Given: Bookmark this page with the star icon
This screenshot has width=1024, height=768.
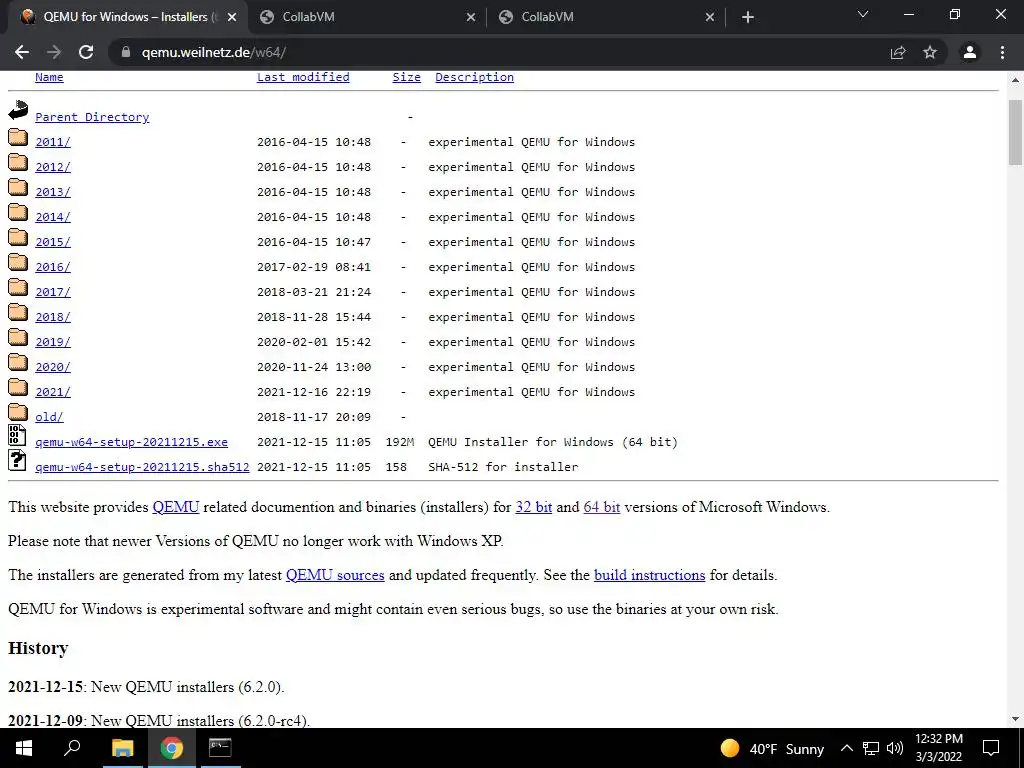Looking at the screenshot, I should (930, 52).
